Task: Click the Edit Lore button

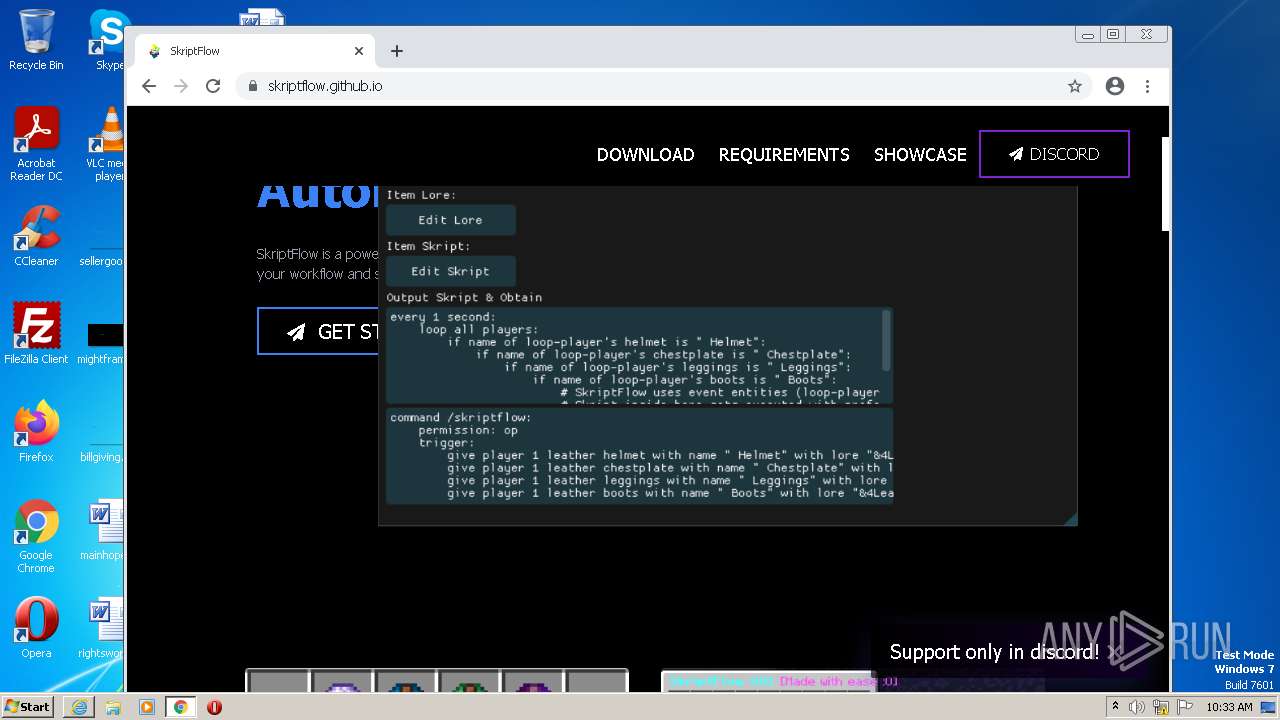Action: coord(451,220)
